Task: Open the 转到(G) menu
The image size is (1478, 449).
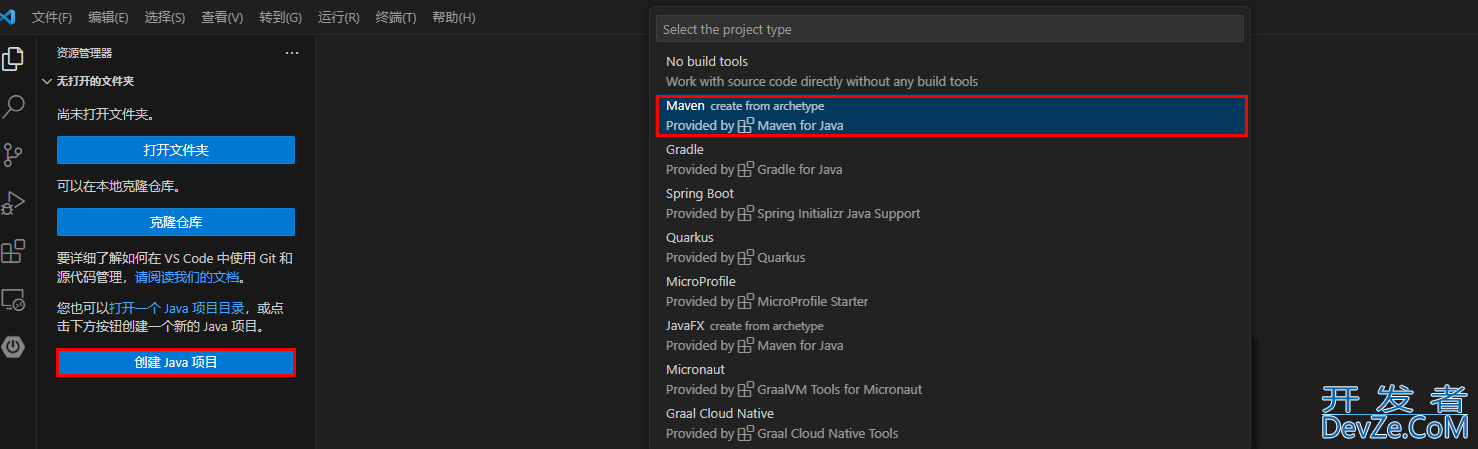Action: coord(281,18)
